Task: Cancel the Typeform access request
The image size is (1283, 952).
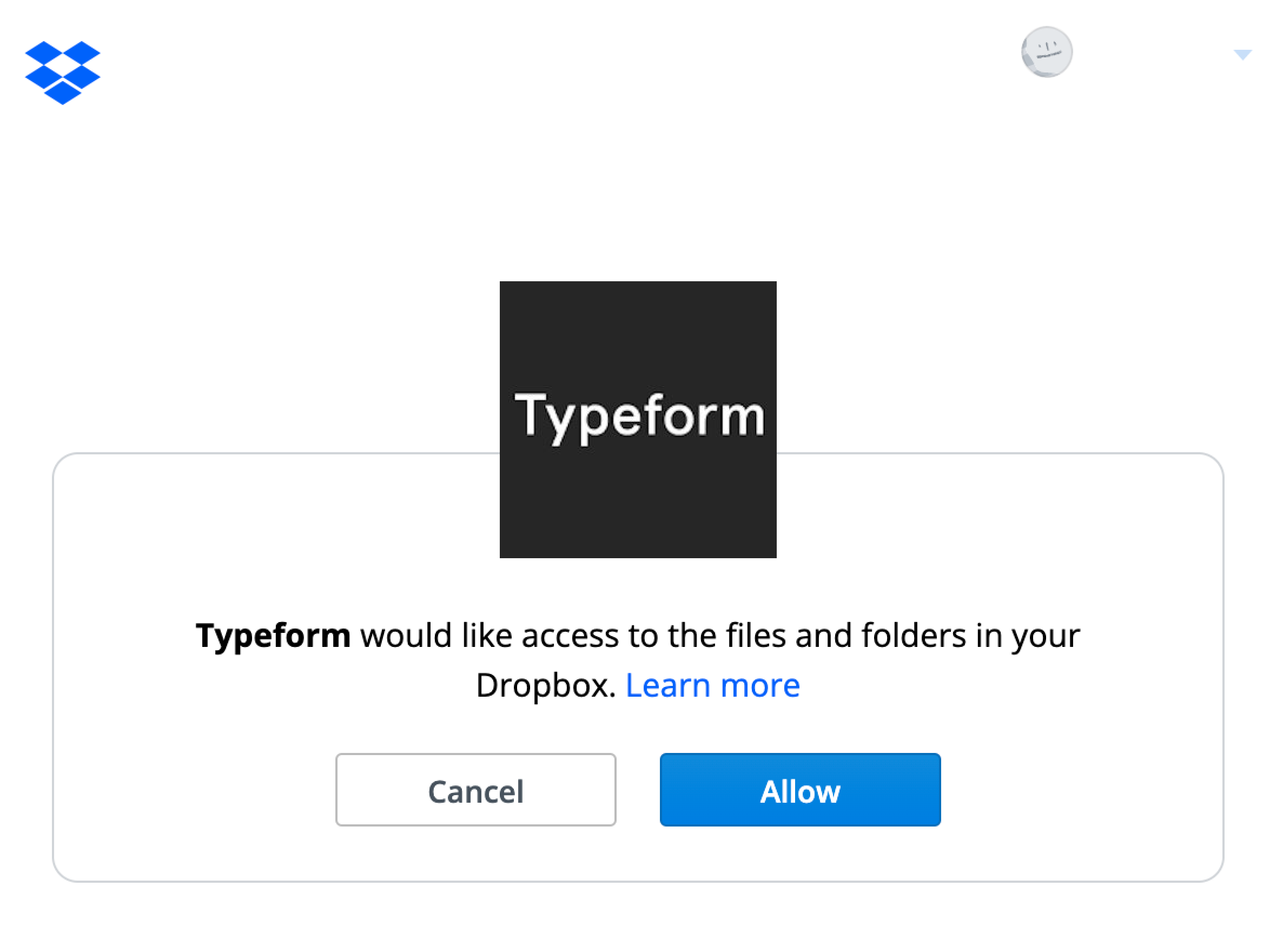Action: [x=476, y=790]
